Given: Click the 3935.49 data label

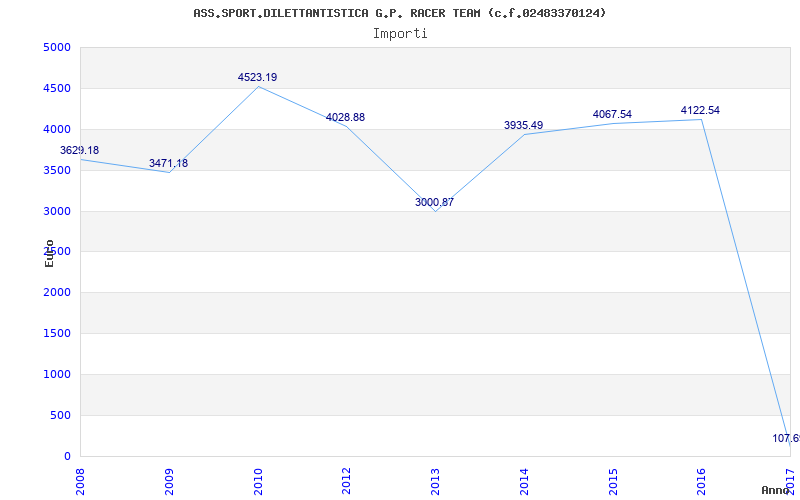Looking at the screenshot, I should coord(523,126).
